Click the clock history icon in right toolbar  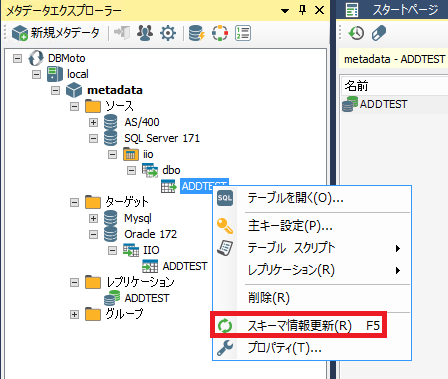point(356,33)
